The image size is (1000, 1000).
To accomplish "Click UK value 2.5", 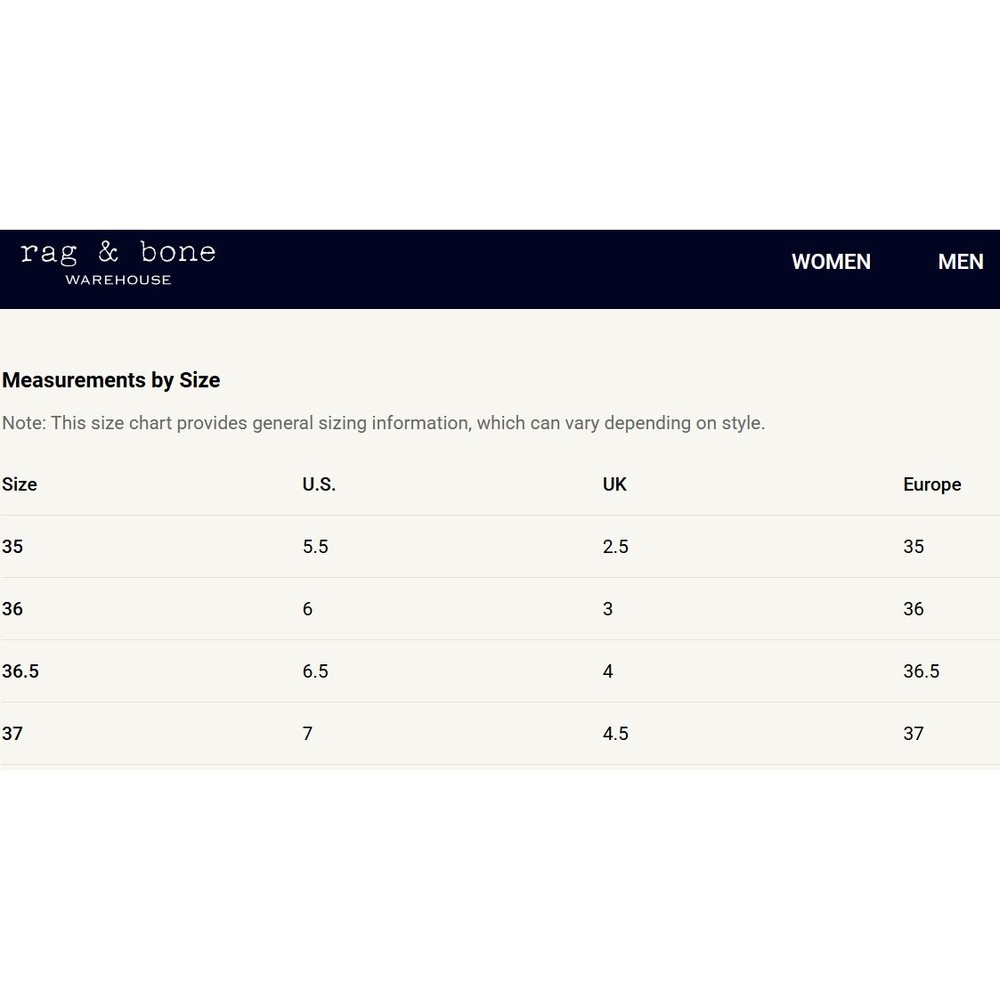I will [x=615, y=547].
